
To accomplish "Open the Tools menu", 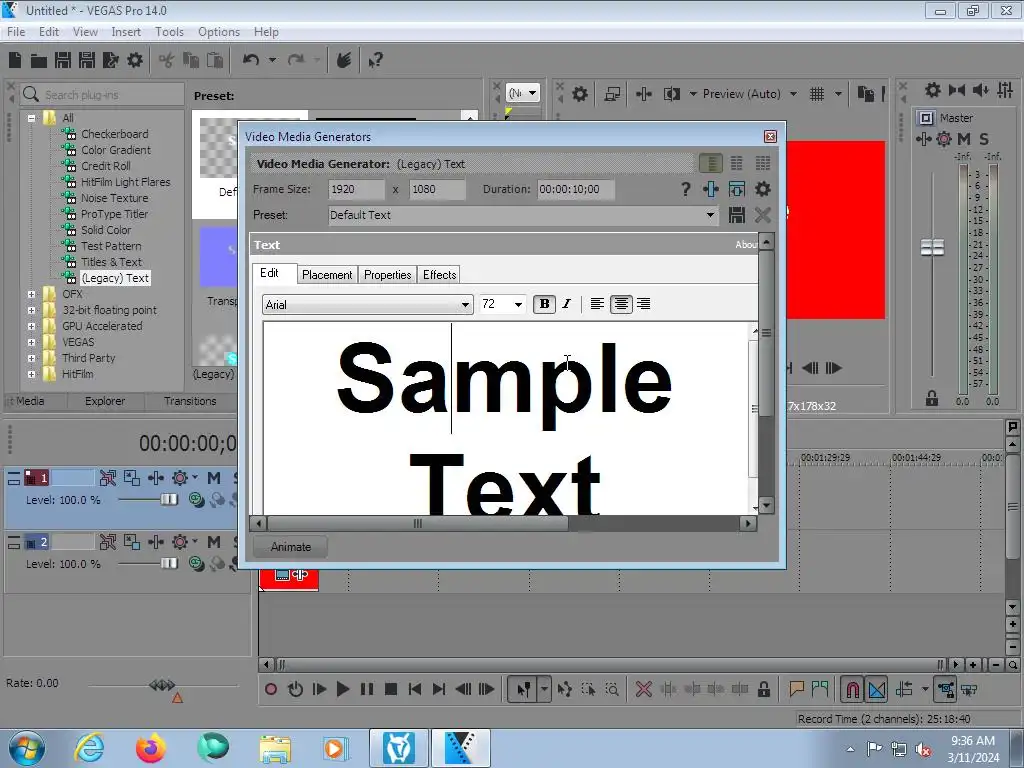I will pyautogui.click(x=169, y=31).
